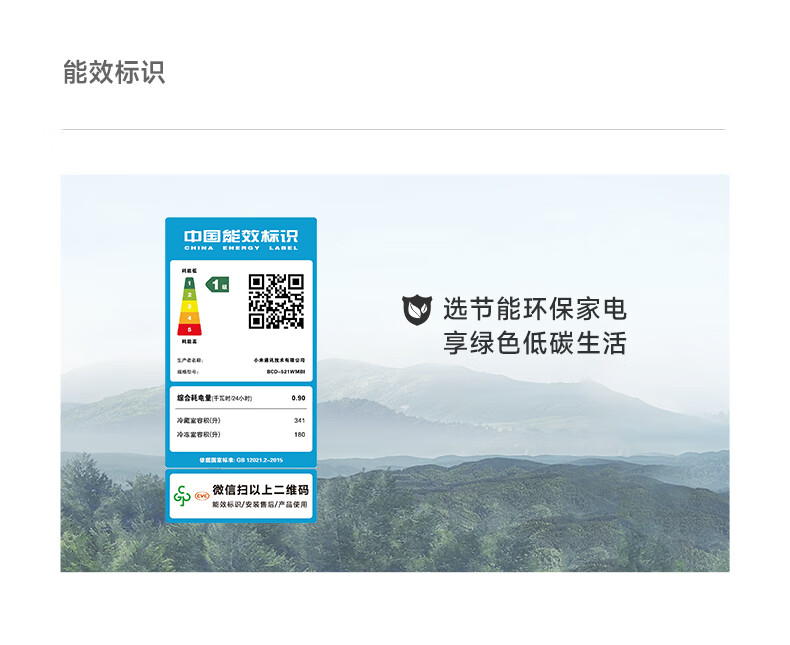This screenshot has height=645, width=790.
Task: Click the model number BCD-521WMBI
Action: [286, 372]
